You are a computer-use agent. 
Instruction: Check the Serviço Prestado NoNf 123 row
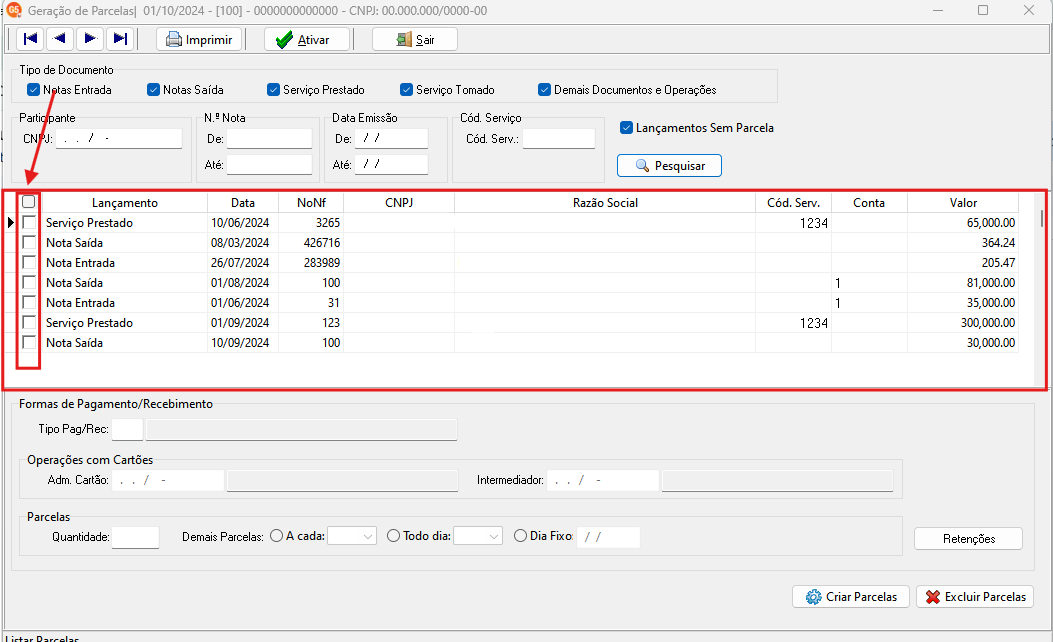pyautogui.click(x=29, y=322)
